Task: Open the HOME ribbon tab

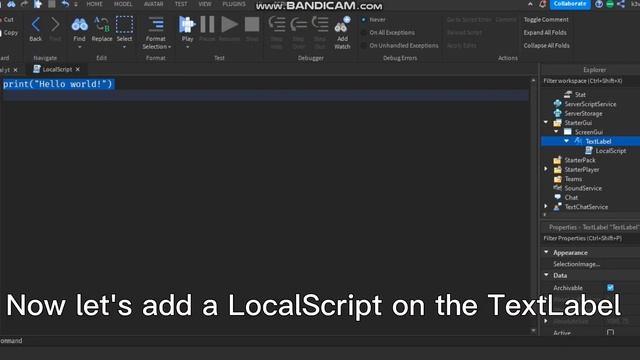Action: click(x=94, y=4)
